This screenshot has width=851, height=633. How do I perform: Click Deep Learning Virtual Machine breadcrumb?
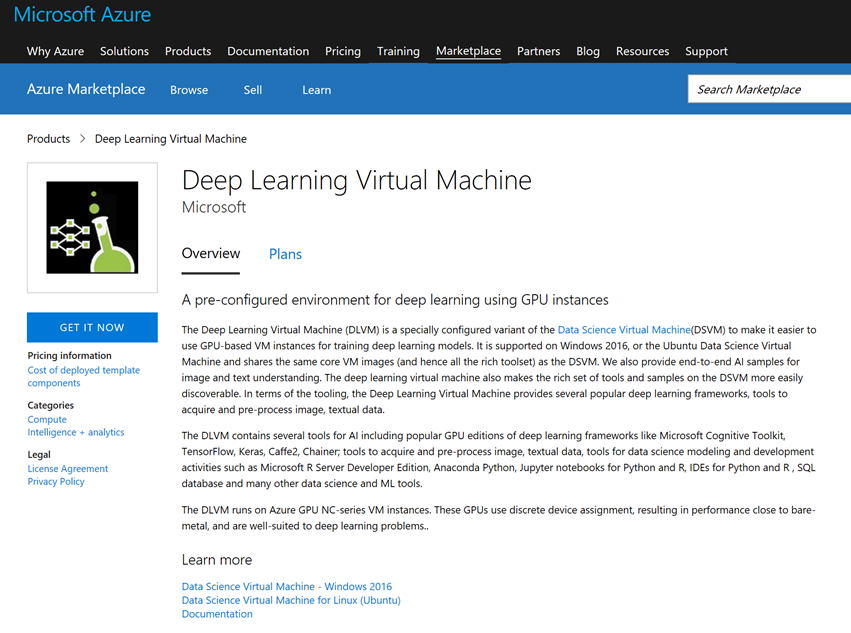click(x=170, y=139)
